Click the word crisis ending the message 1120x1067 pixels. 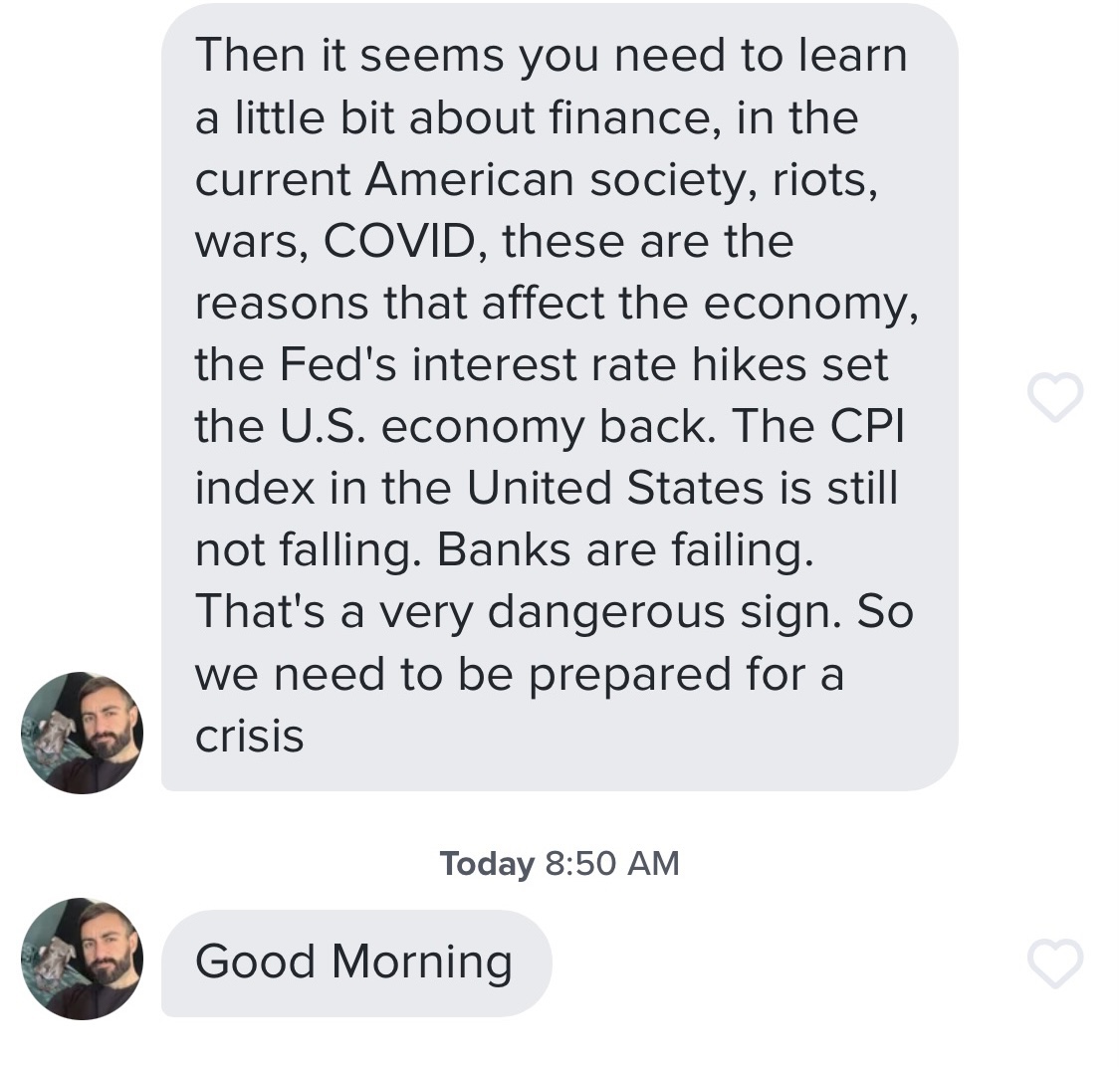(249, 737)
